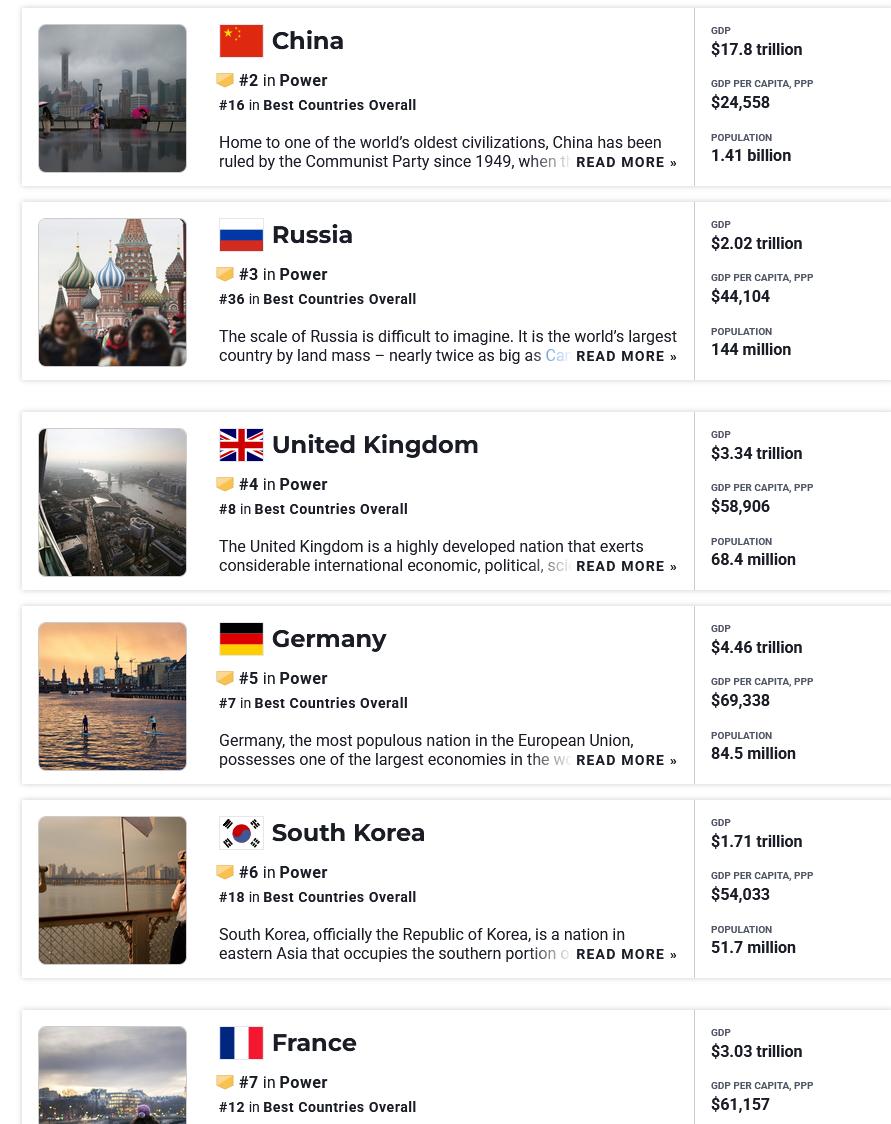The height and width of the screenshot is (1124, 891).
Task: Click UK's #8 Best Countries Overall link
Action: click(x=313, y=509)
